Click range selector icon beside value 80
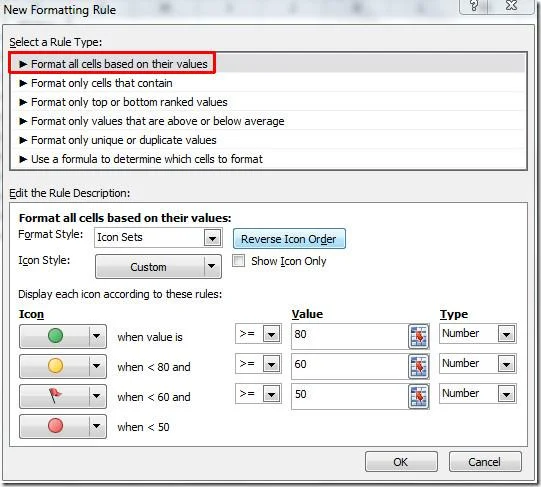 [419, 336]
